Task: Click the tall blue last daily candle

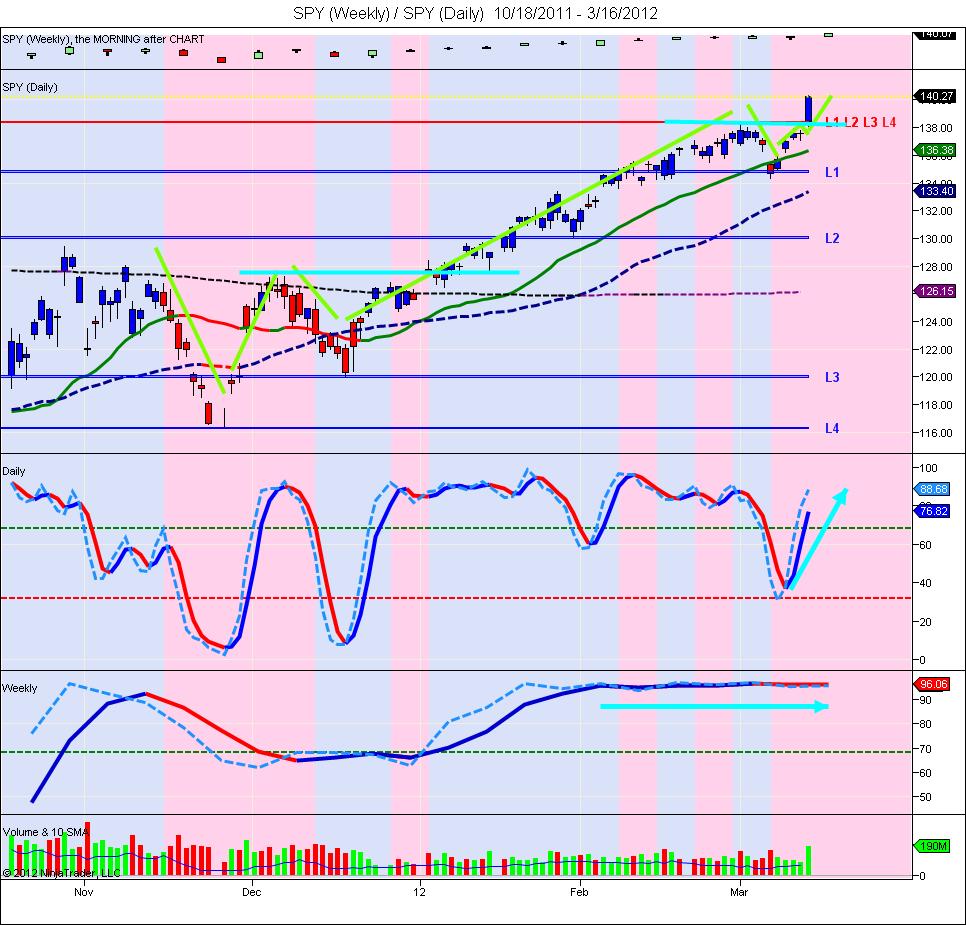Action: (x=808, y=109)
